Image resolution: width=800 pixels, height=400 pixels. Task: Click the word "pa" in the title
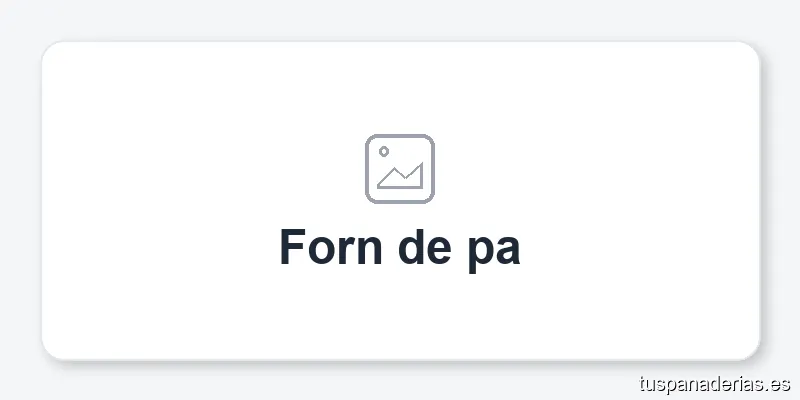click(x=494, y=249)
